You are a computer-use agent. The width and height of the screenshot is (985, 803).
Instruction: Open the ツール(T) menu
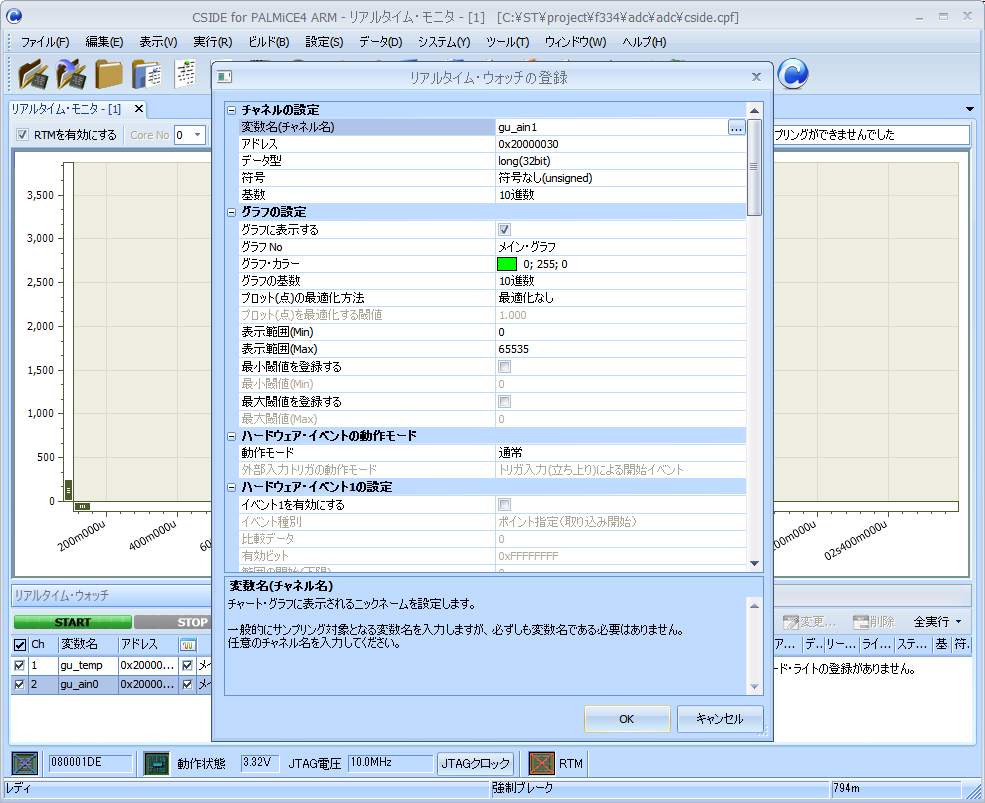[508, 42]
